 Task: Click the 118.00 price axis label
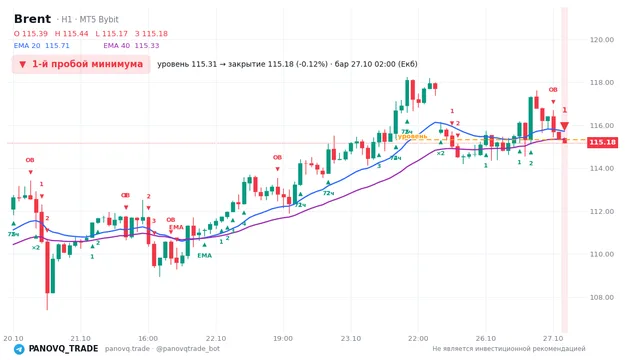(x=602, y=82)
